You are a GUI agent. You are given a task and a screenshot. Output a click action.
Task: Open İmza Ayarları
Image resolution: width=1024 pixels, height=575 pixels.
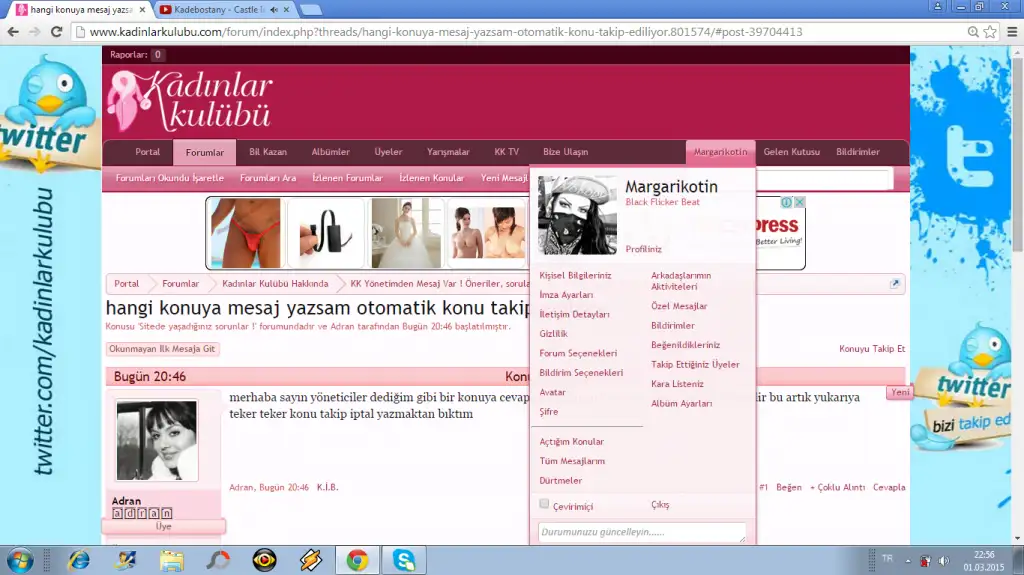pos(566,295)
